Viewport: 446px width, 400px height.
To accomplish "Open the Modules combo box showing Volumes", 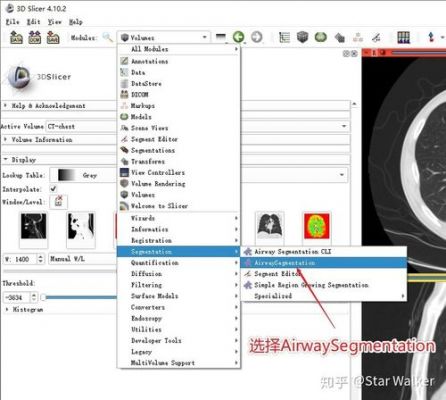I will click(x=163, y=37).
